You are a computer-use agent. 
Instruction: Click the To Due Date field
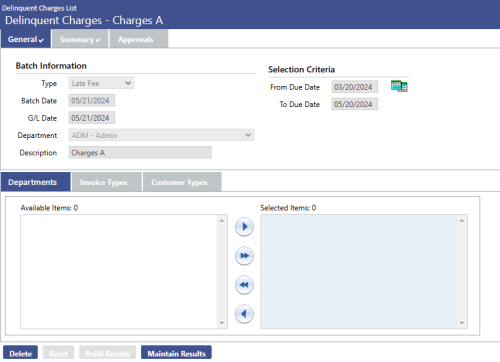[x=355, y=104]
